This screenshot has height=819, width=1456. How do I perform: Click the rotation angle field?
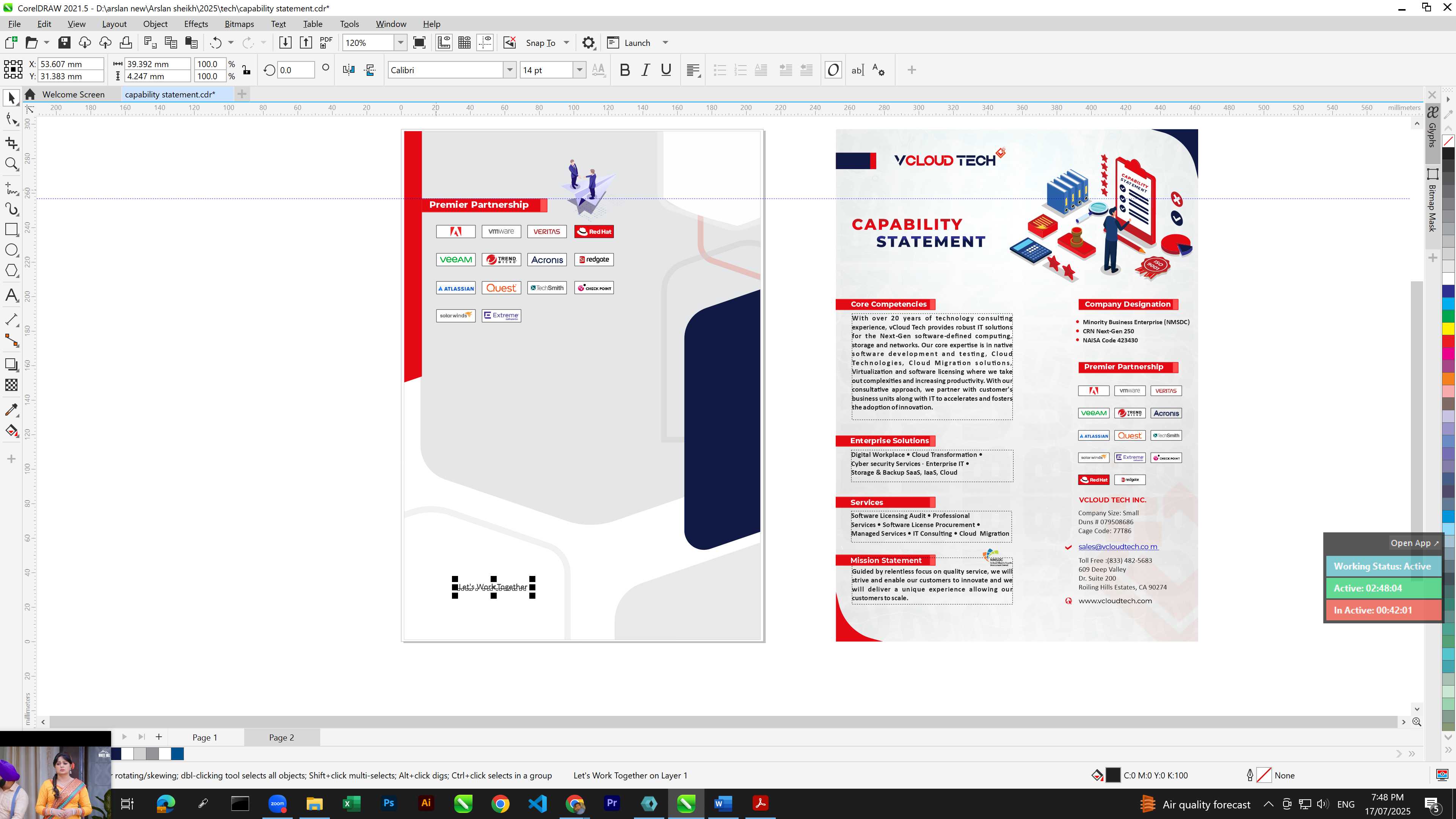click(x=295, y=70)
